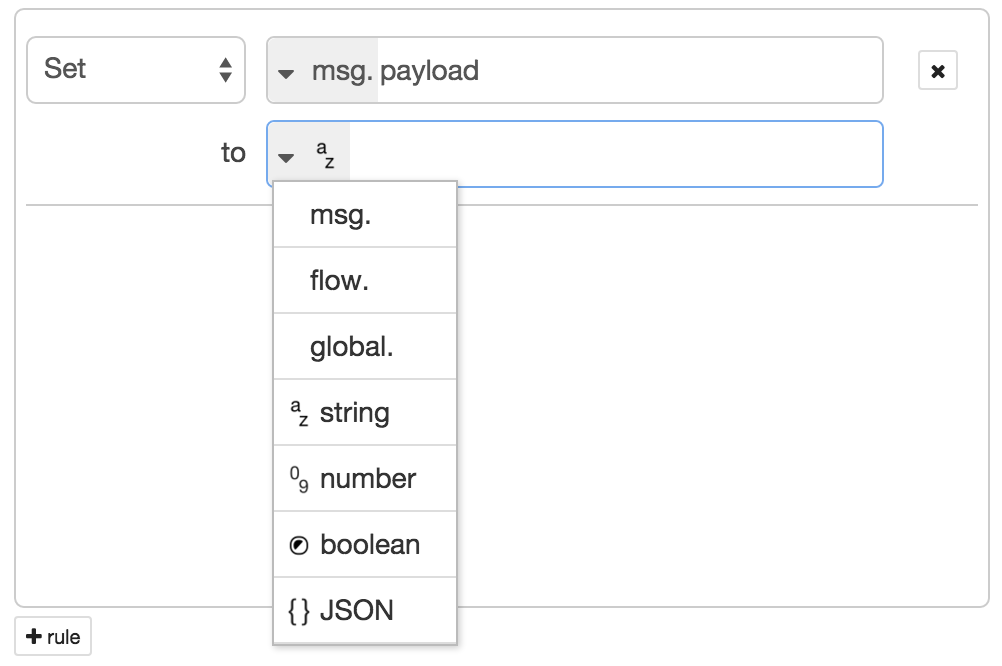Screen dimensions: 1002x666
Task: Click the a-z type icon in the 'to' field
Action: click(325, 154)
